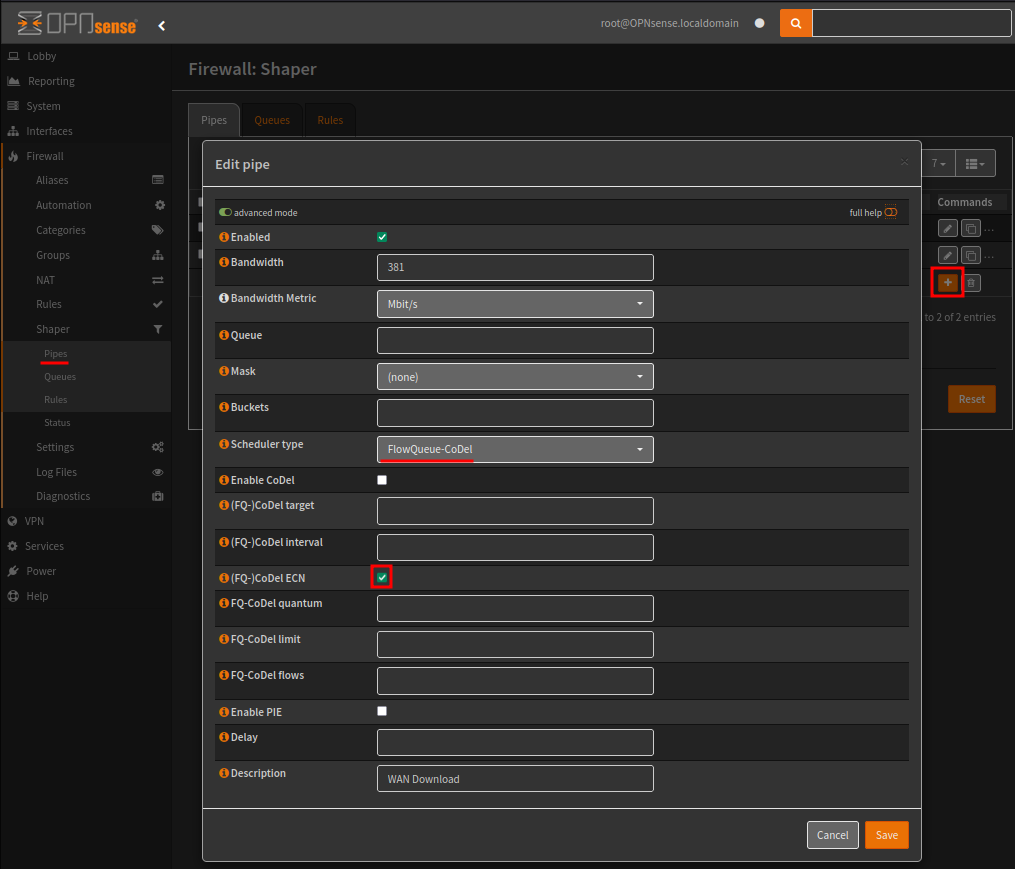Add a new pipe with the plus icon
The width and height of the screenshot is (1015, 869).
tap(948, 282)
